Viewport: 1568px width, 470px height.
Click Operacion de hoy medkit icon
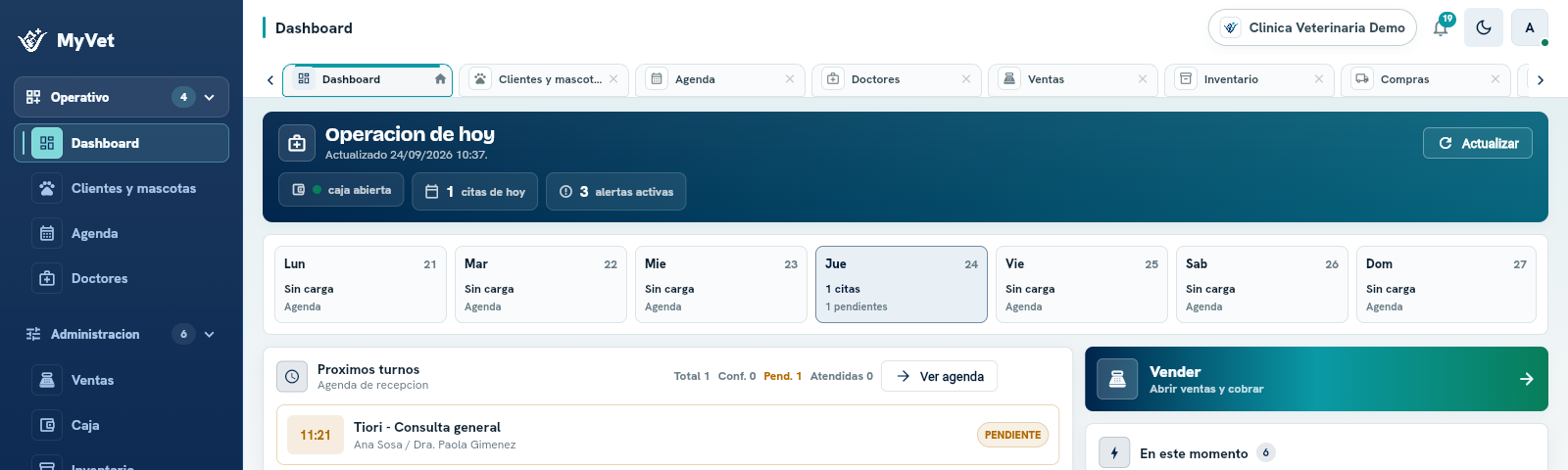point(297,143)
